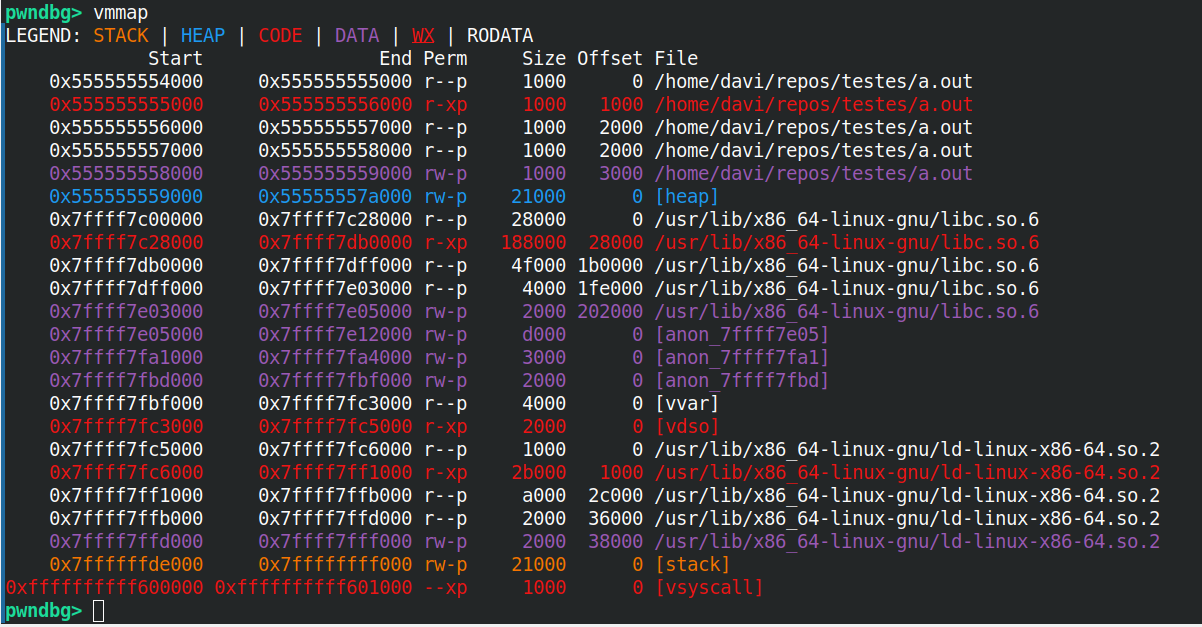Click the File column header

[x=677, y=58]
